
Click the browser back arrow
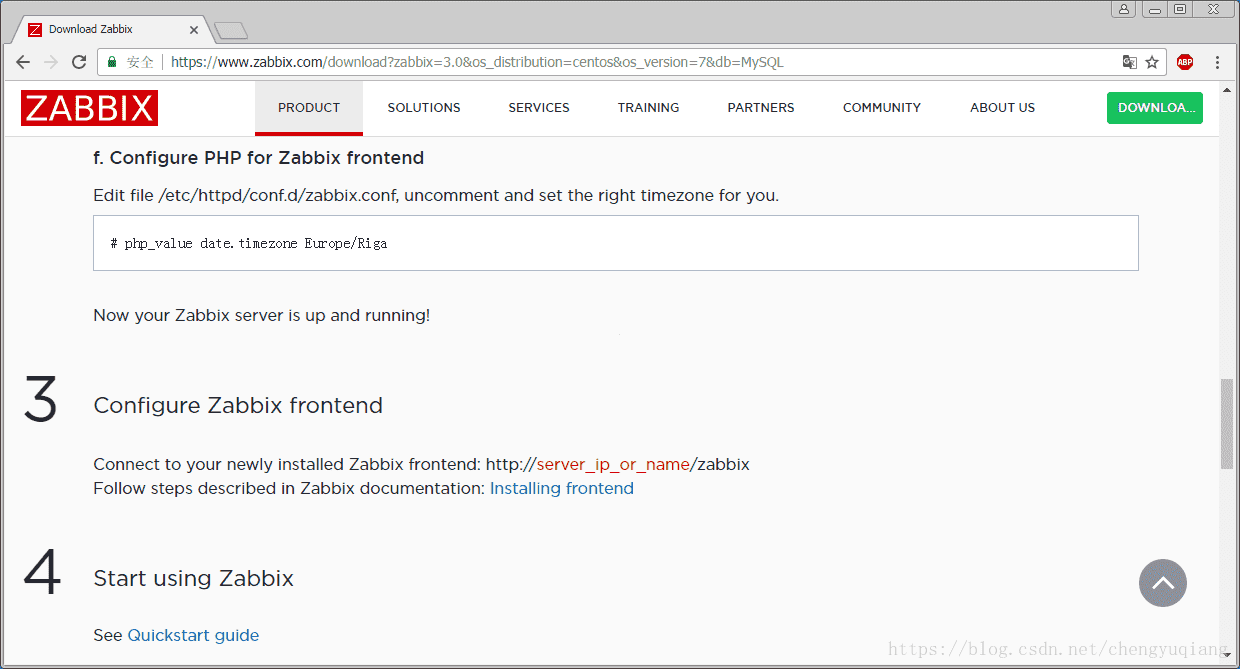coord(23,62)
